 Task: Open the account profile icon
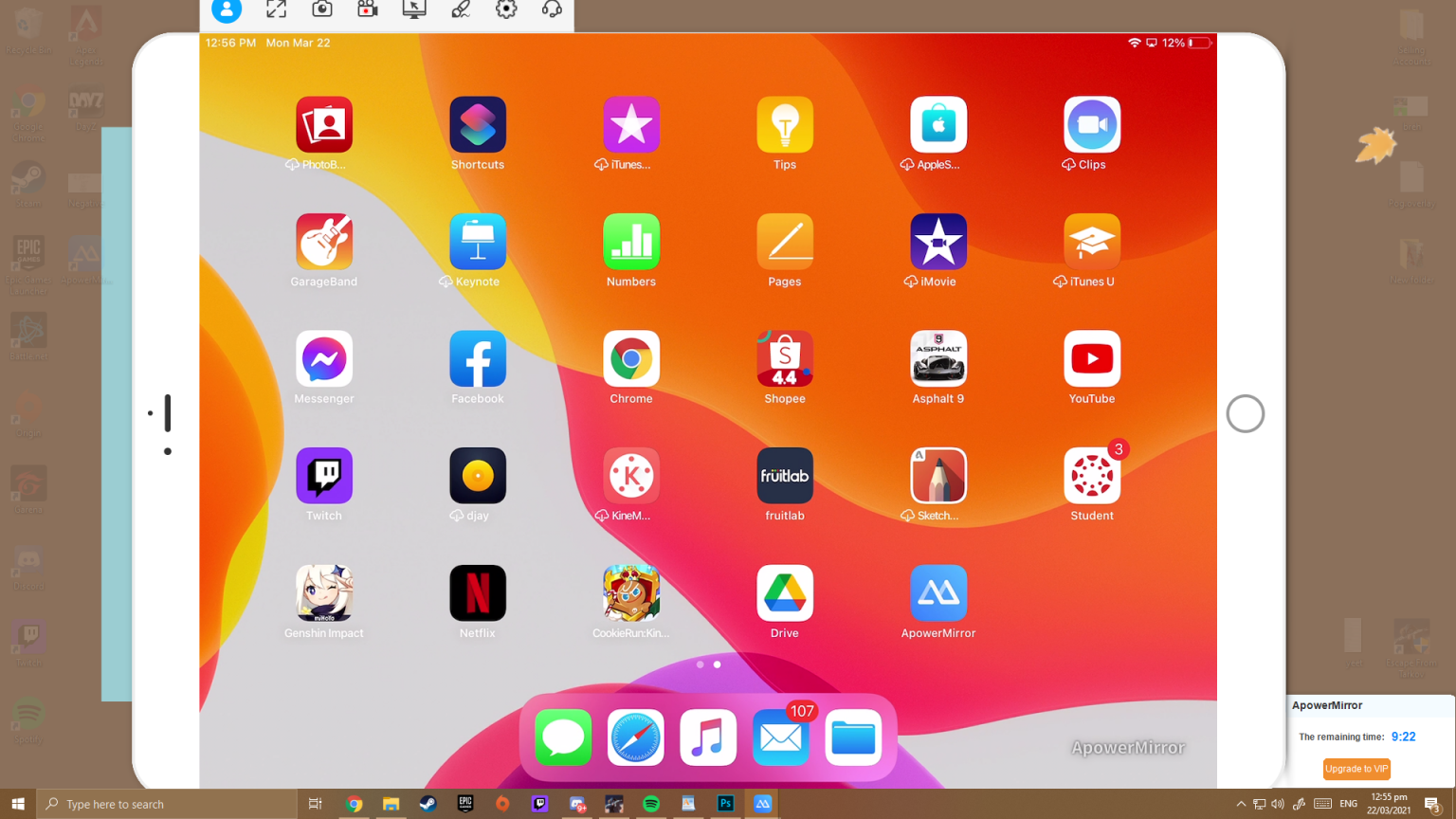pyautogui.click(x=226, y=9)
